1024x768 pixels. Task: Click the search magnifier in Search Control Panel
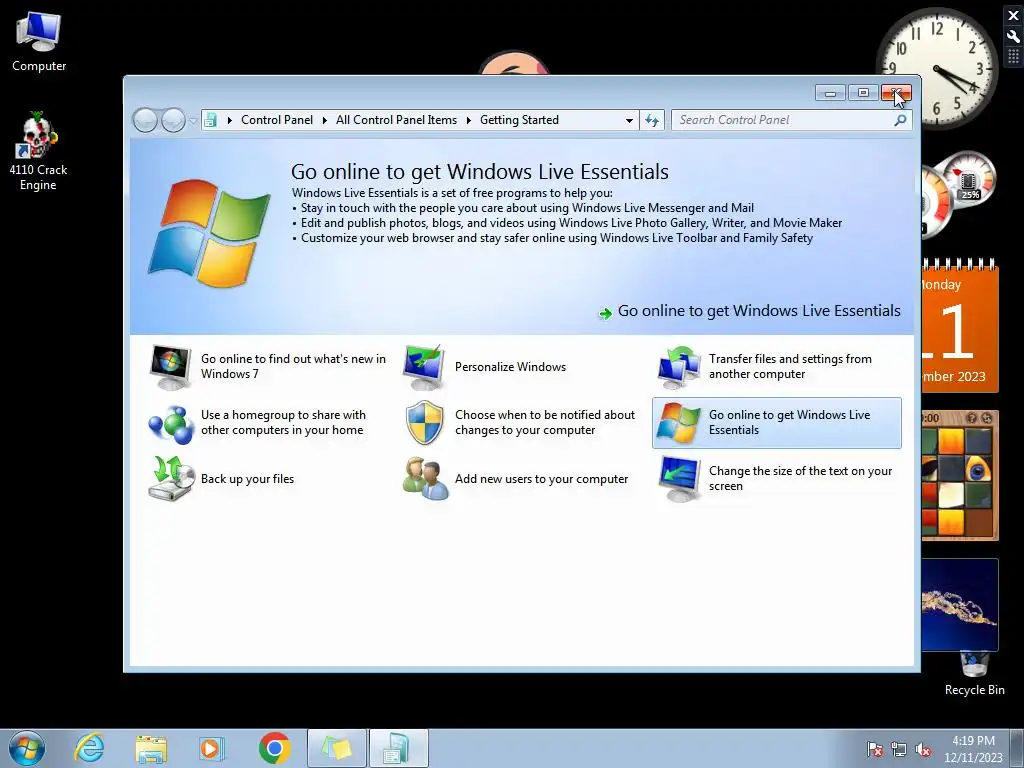[900, 120]
